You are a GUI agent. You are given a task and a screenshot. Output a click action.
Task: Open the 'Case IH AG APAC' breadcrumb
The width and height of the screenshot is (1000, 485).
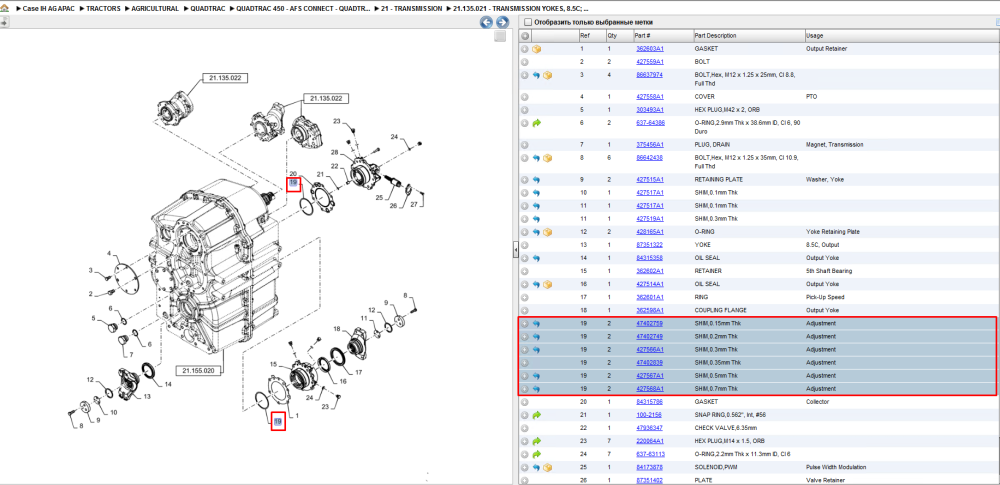tap(47, 9)
